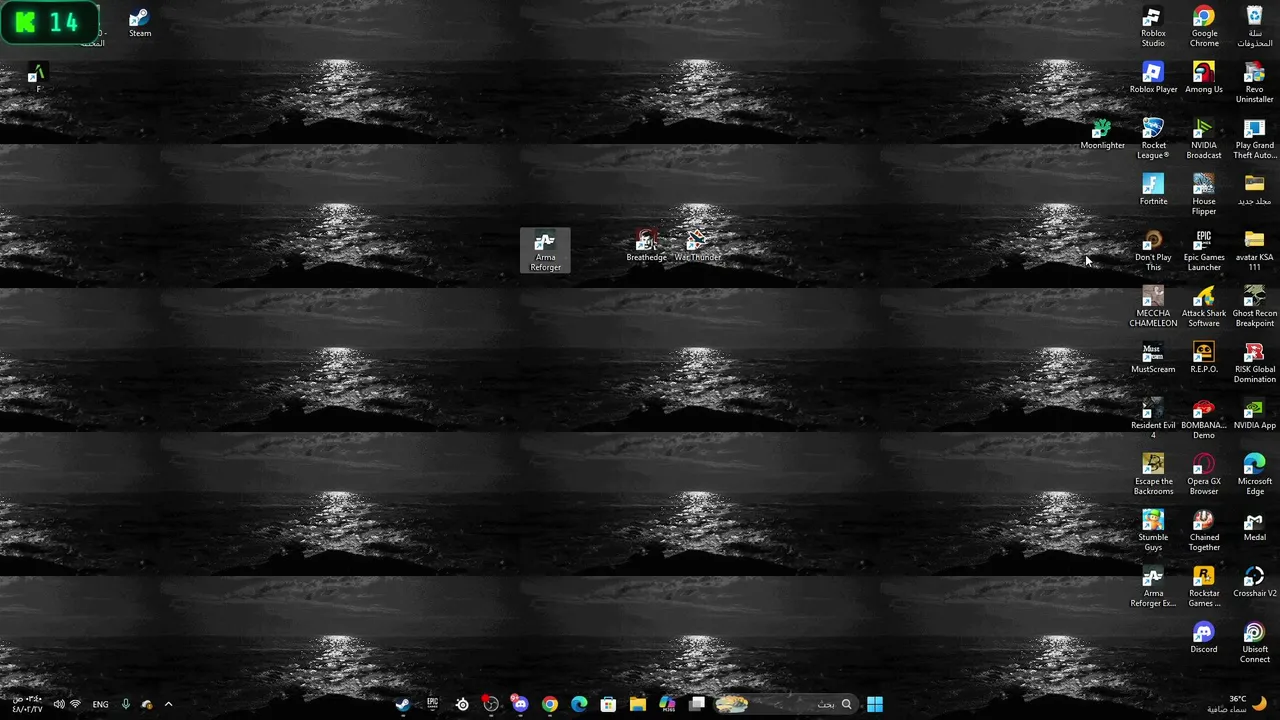Click the taskbar search box
Viewport: 1280px width, 720px height.
[x=785, y=704]
